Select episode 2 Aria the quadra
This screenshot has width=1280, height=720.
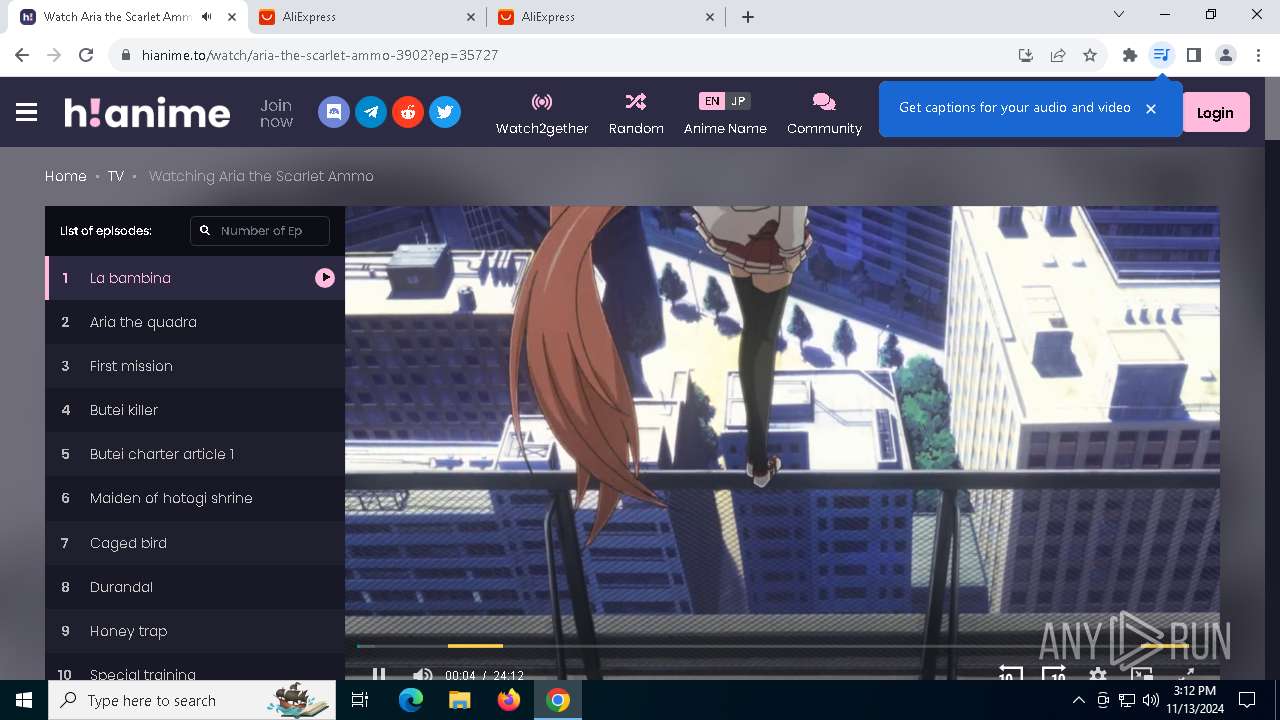(195, 322)
